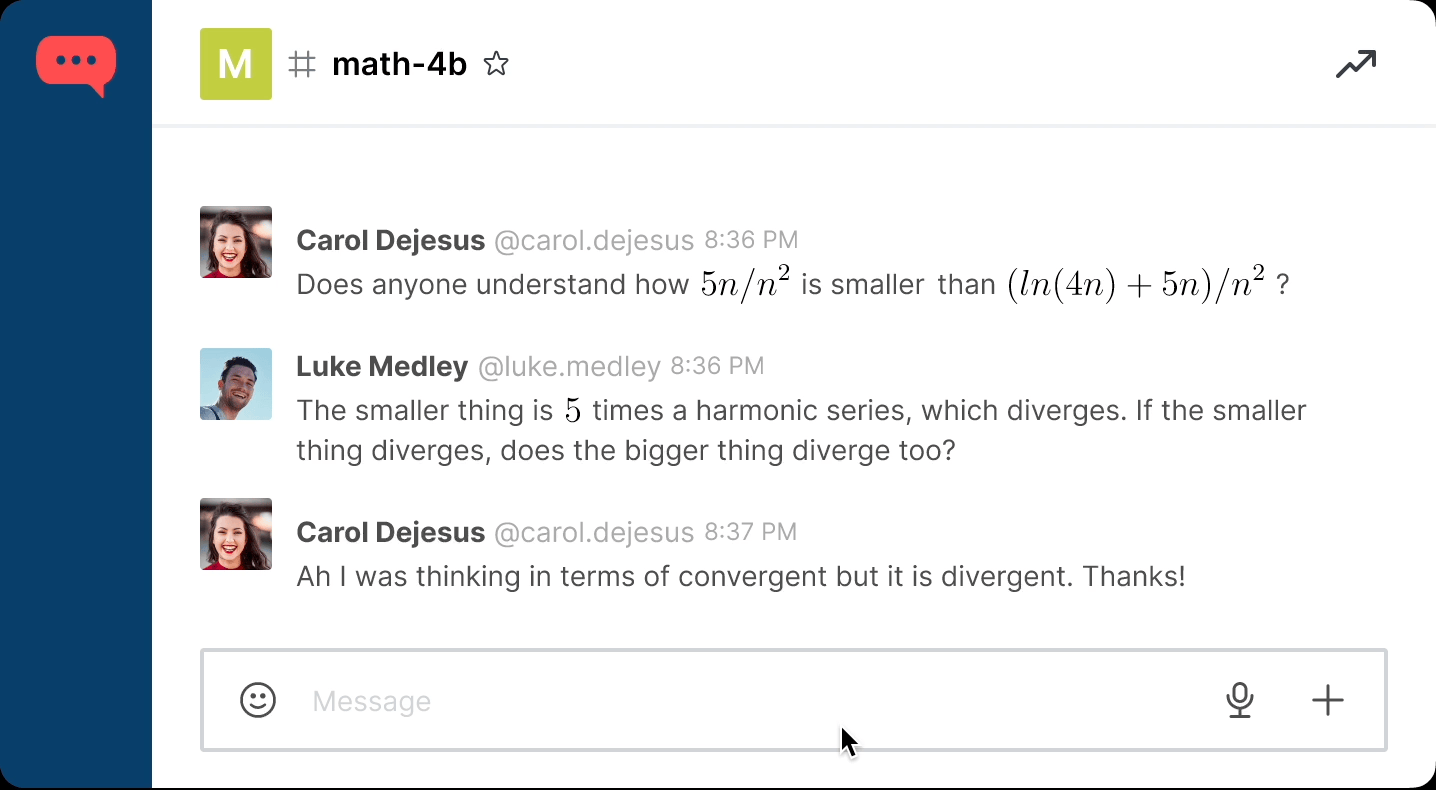Image resolution: width=1436 pixels, height=790 pixels.
Task: Click the @luke.medley handle
Action: [569, 368]
